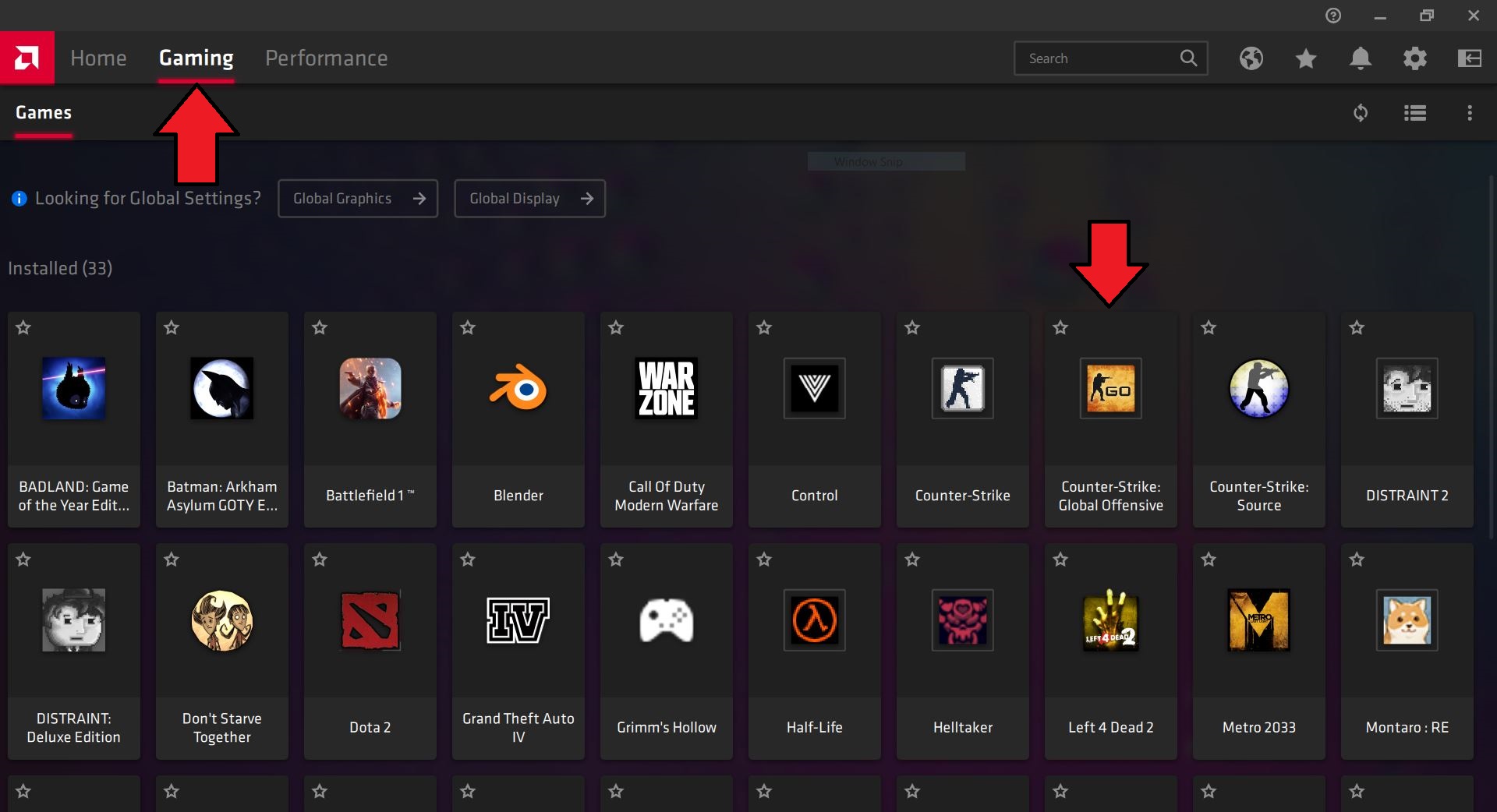
Task: Open the Batman: Arkham Asylum icon
Action: click(222, 388)
